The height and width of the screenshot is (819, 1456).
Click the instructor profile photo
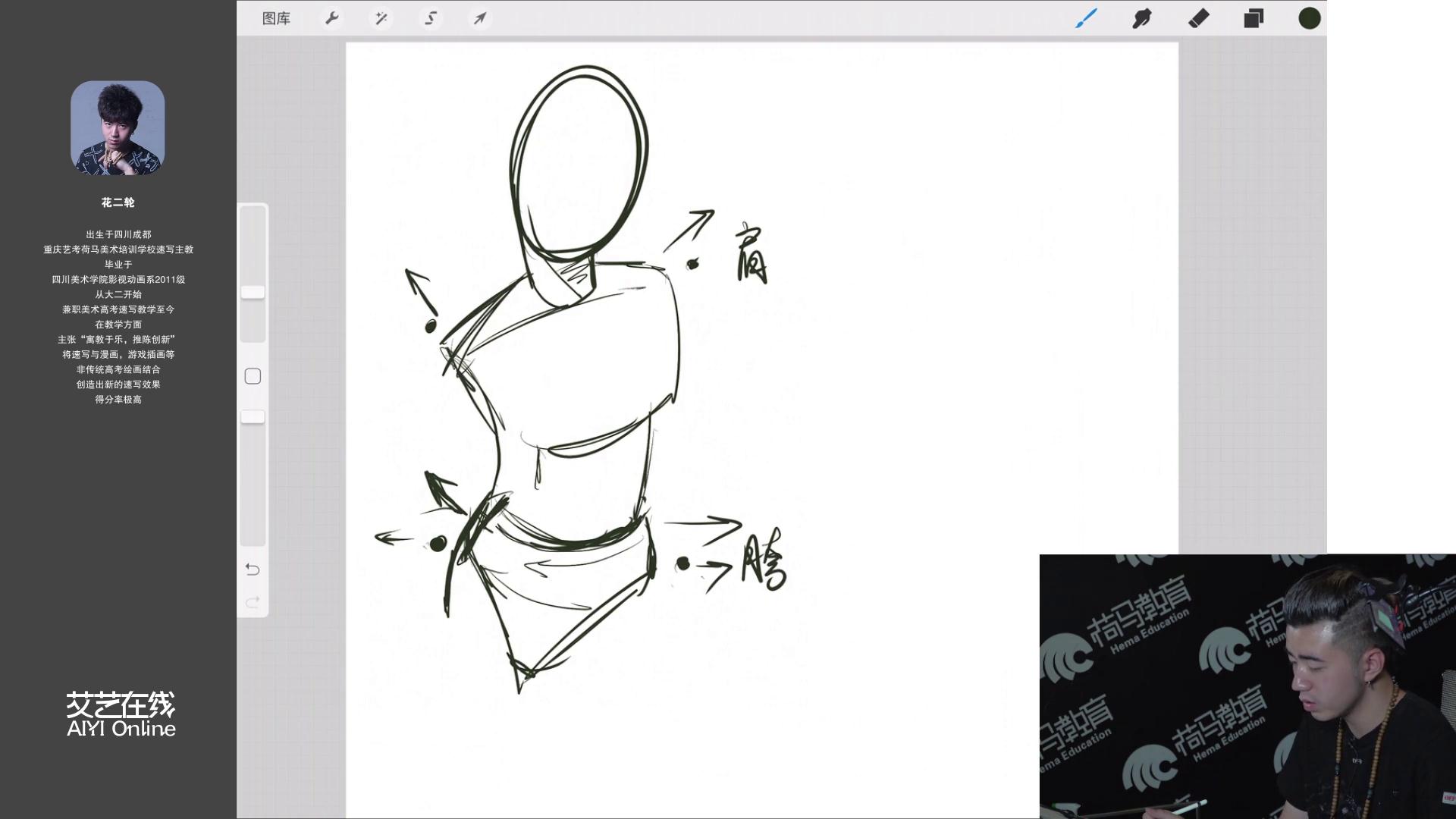[118, 127]
